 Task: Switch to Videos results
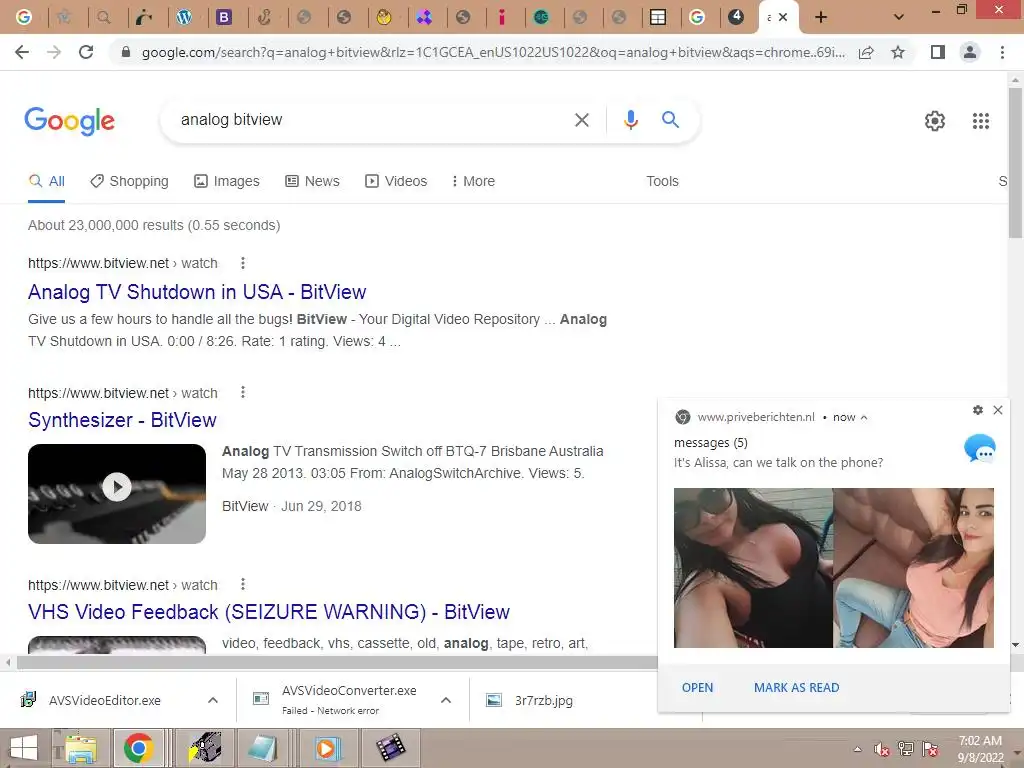[x=396, y=182]
